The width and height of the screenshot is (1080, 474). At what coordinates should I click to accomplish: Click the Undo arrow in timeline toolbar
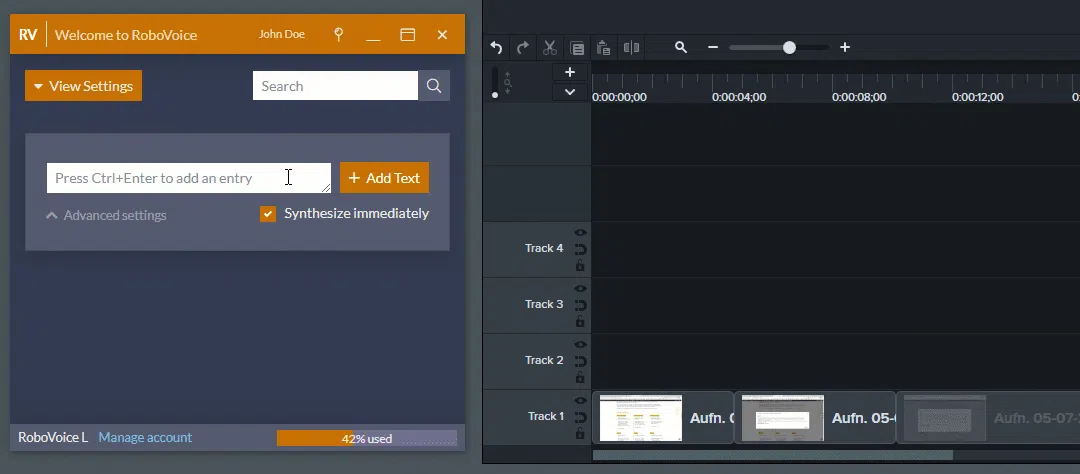click(496, 48)
